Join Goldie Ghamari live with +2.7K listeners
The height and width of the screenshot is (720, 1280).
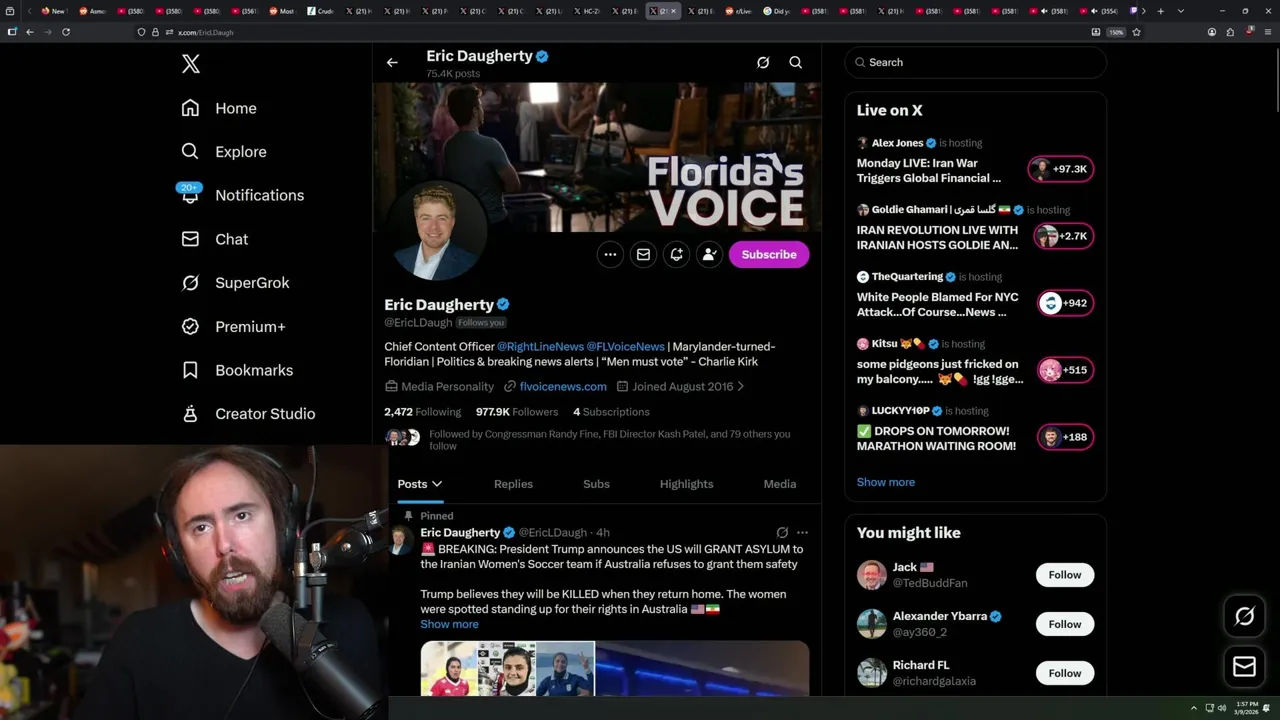click(x=1064, y=236)
